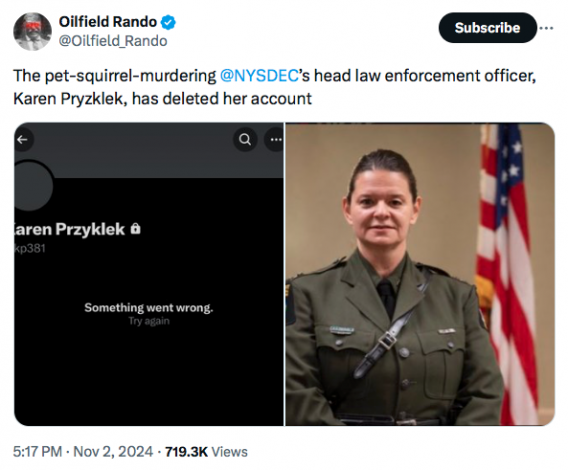Click the Karen Przyklek profile name
Screen dimensions: 568x470
[70, 229]
